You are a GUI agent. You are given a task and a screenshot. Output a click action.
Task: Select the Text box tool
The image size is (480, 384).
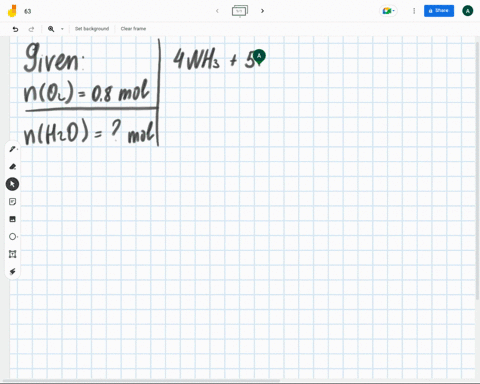tap(13, 254)
